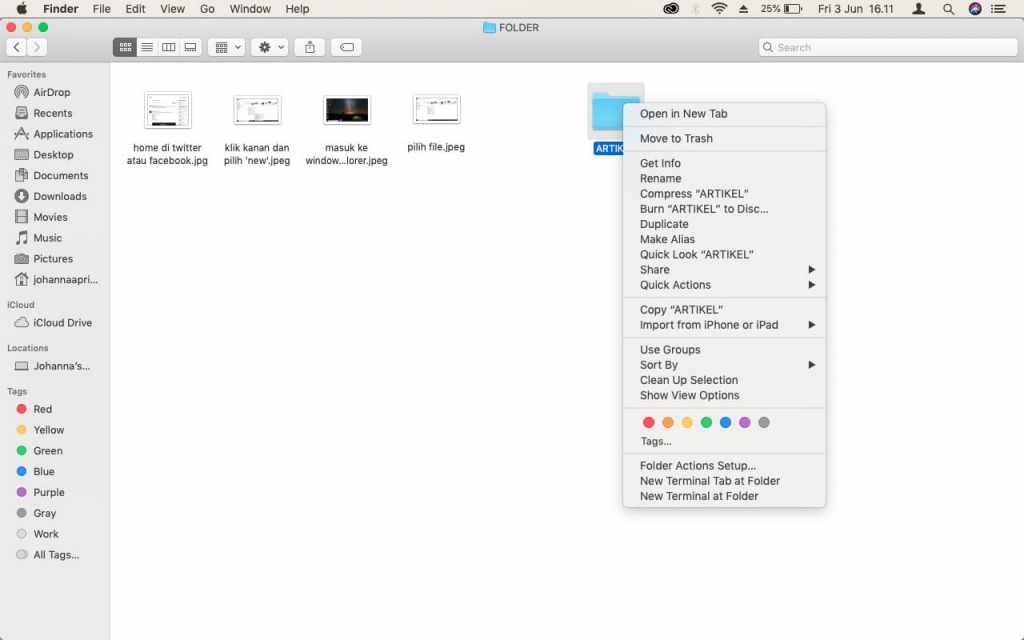Apply the green tag color dot

pos(706,423)
